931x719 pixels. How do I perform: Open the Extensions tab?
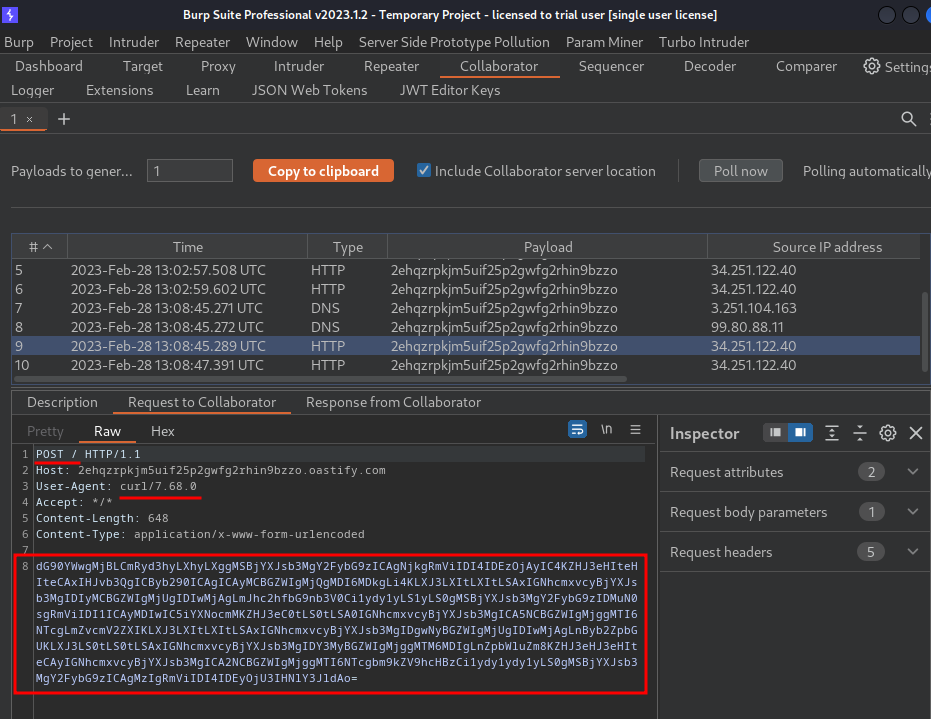click(x=119, y=90)
